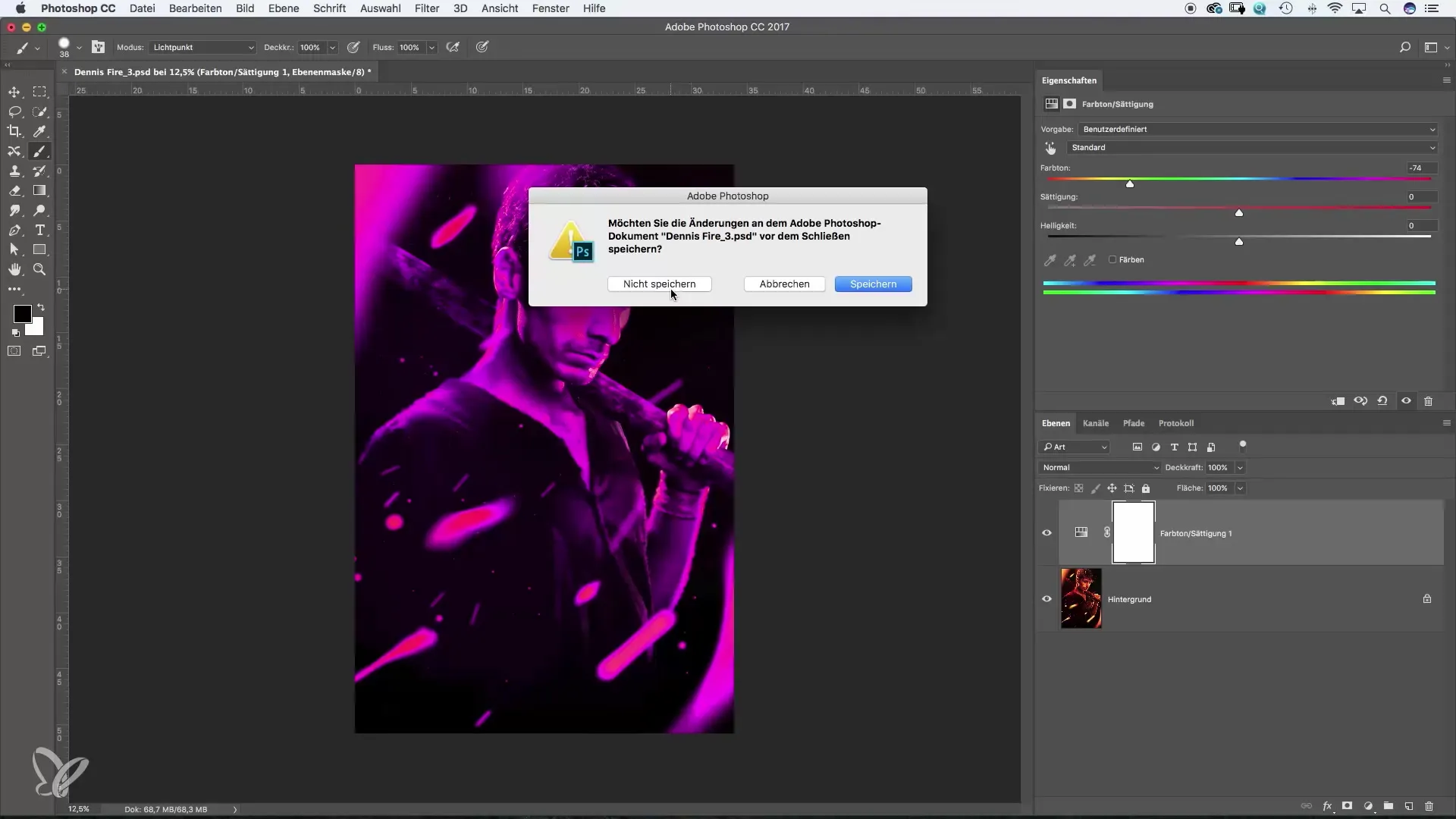Select the Spot Healing Brush tool
1456x819 pixels.
14,151
